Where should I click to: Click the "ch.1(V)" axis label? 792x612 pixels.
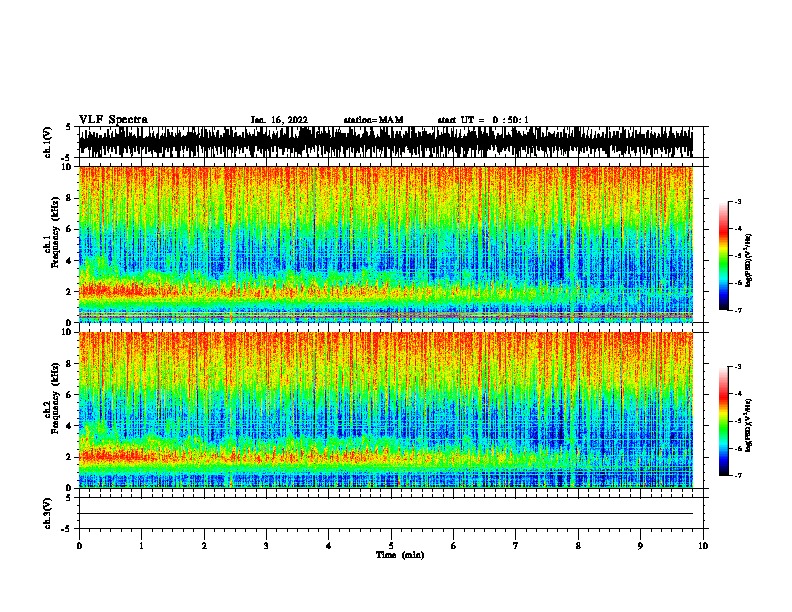click(48, 142)
